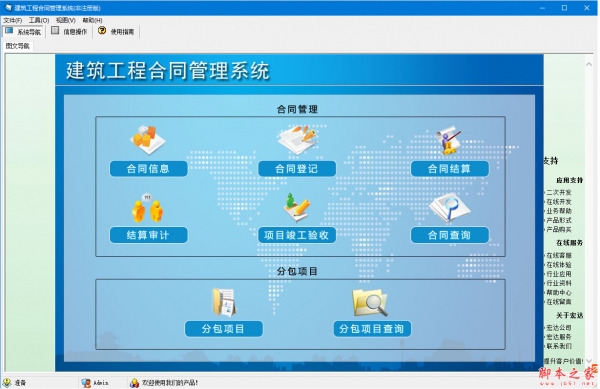This screenshot has height=389, width=600.
Task: Open the 行业资料 link
Action: pyautogui.click(x=558, y=283)
